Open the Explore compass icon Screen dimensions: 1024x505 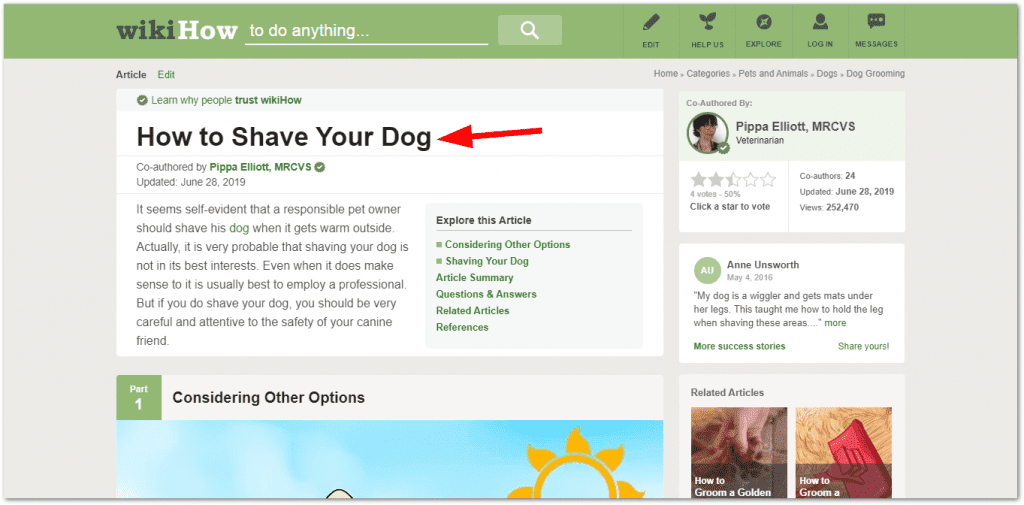[763, 23]
